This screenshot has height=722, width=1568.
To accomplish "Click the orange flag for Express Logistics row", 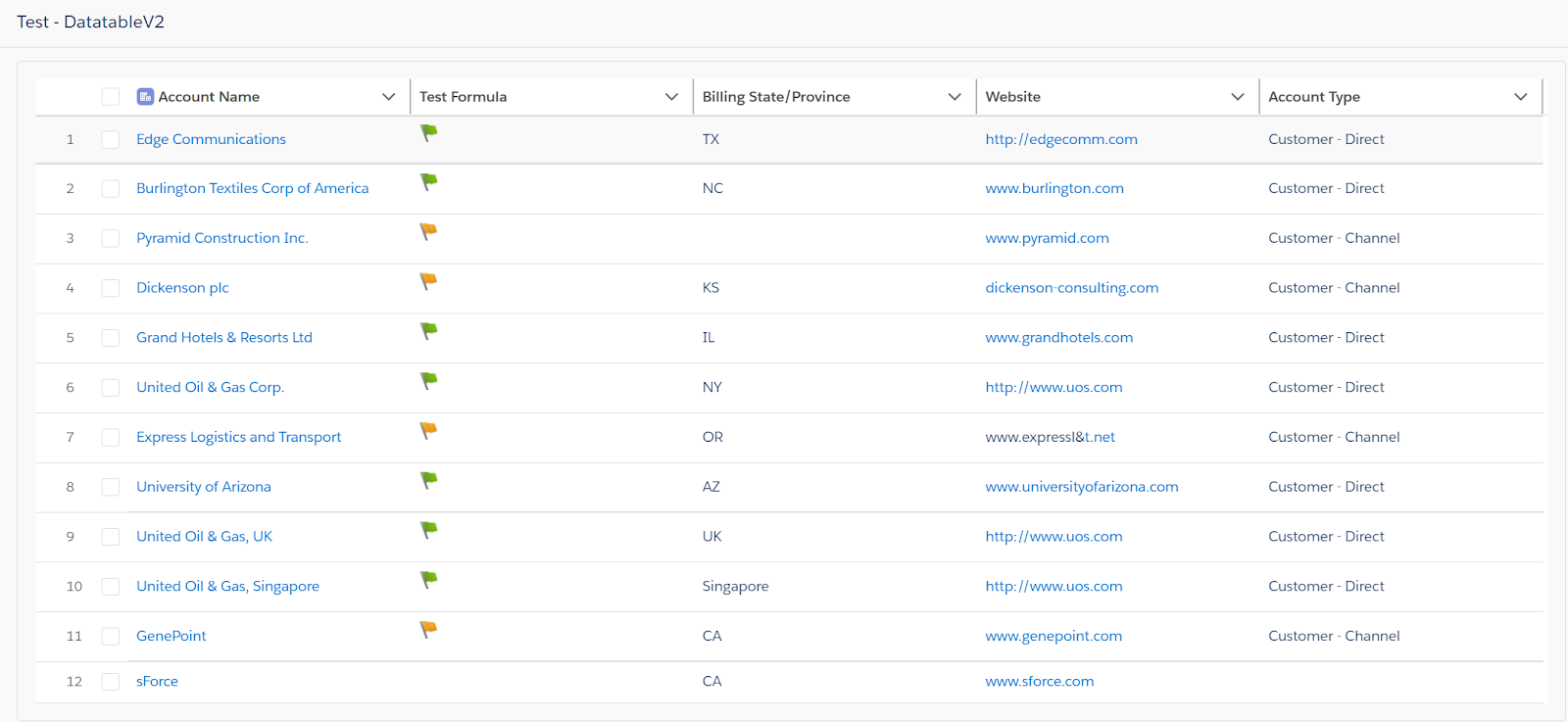I will 428,430.
